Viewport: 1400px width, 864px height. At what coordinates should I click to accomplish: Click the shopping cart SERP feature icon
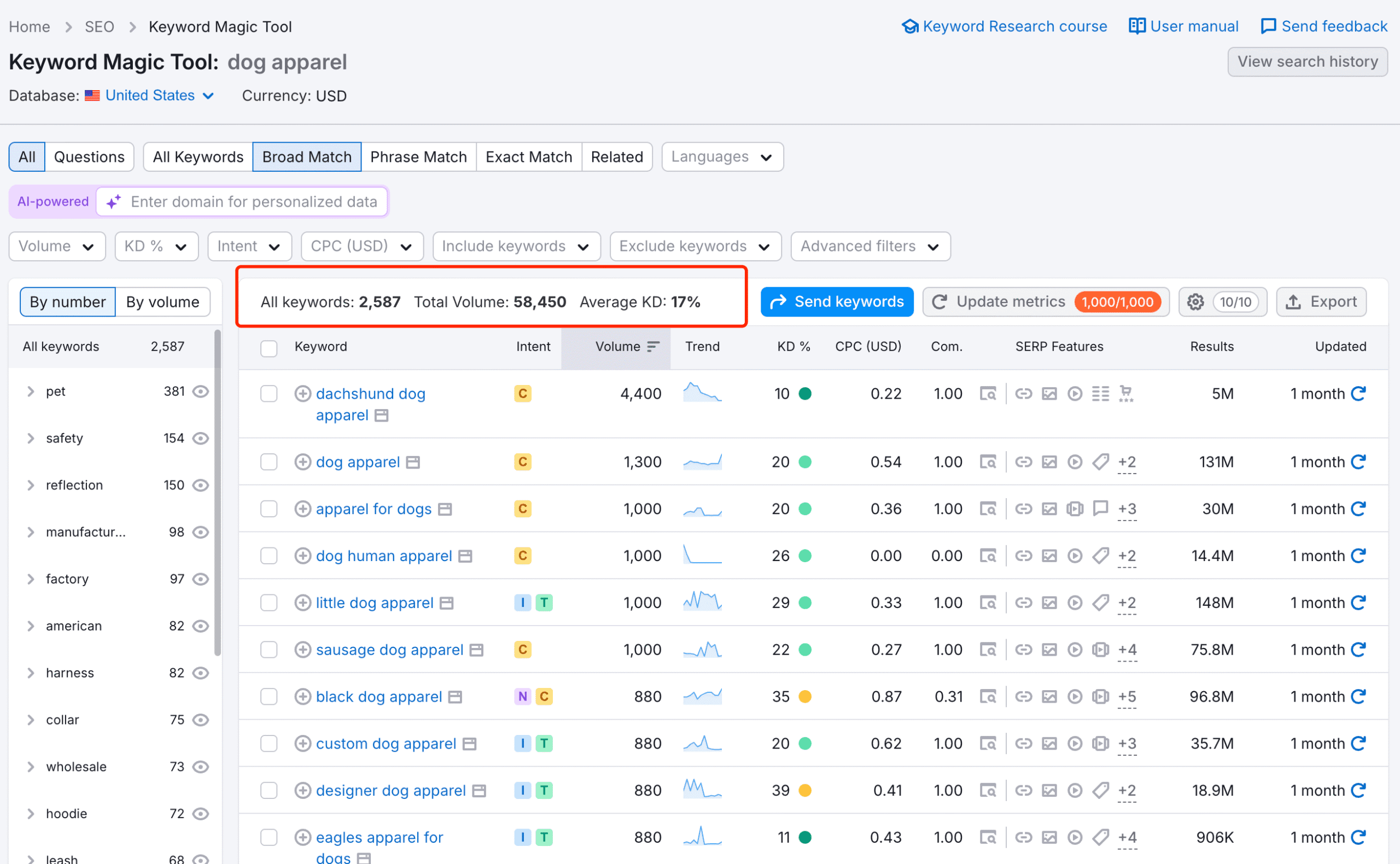tap(1125, 393)
